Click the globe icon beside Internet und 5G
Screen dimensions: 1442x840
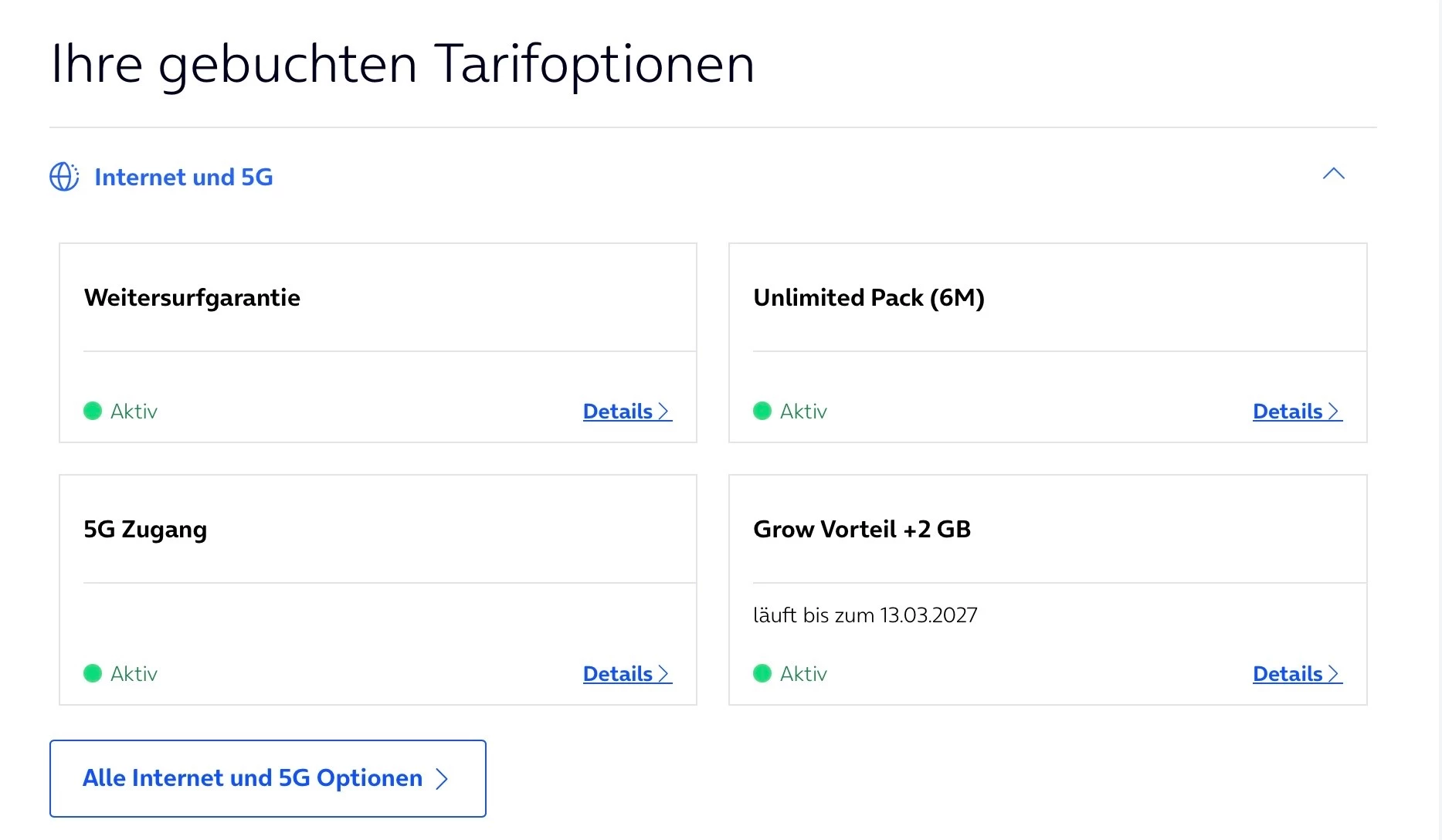64,177
